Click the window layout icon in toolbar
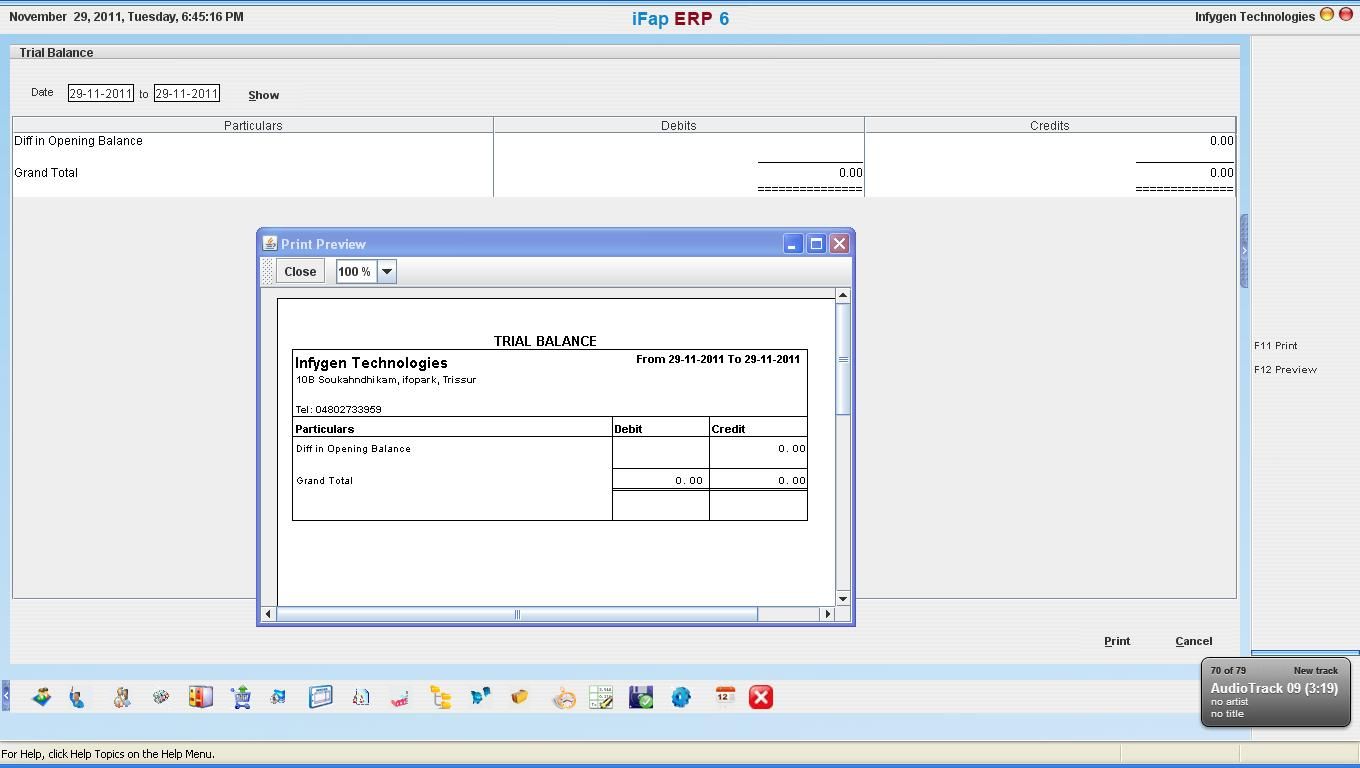The width and height of the screenshot is (1360, 768). (x=320, y=697)
